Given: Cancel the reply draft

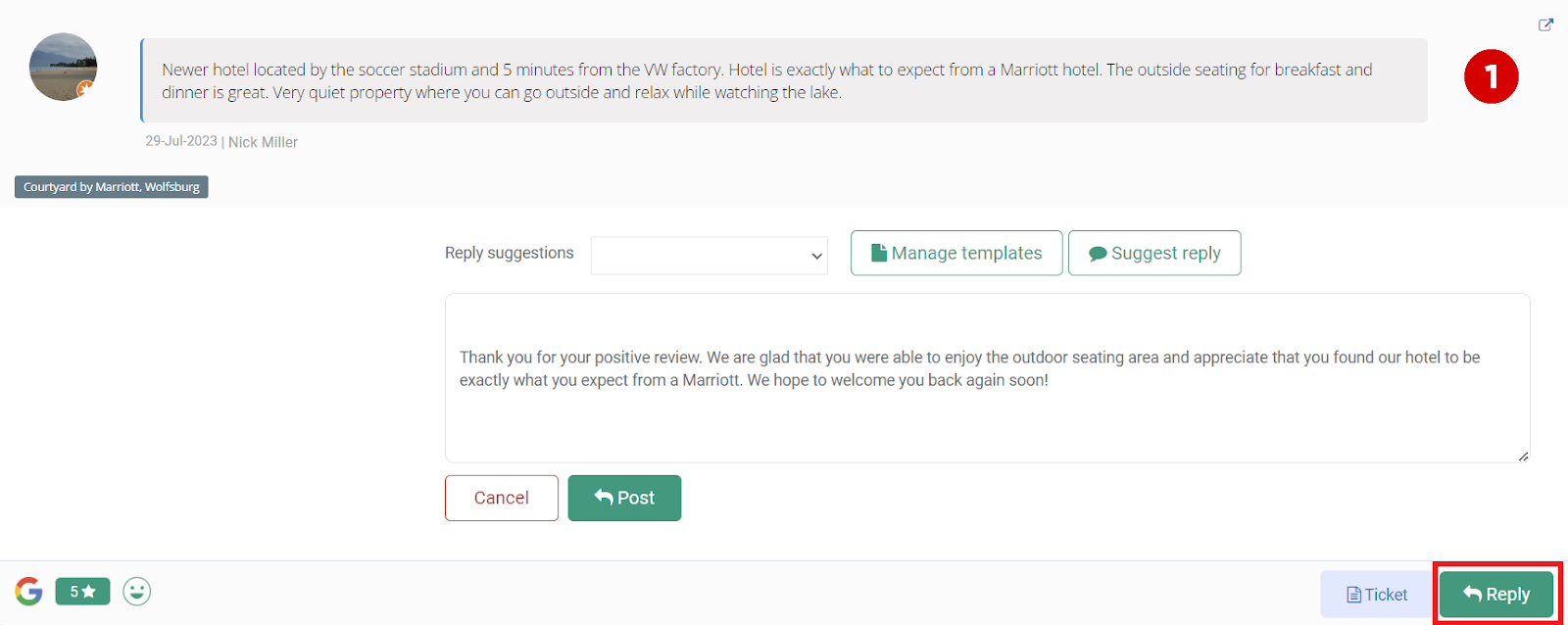Looking at the screenshot, I should tap(502, 498).
